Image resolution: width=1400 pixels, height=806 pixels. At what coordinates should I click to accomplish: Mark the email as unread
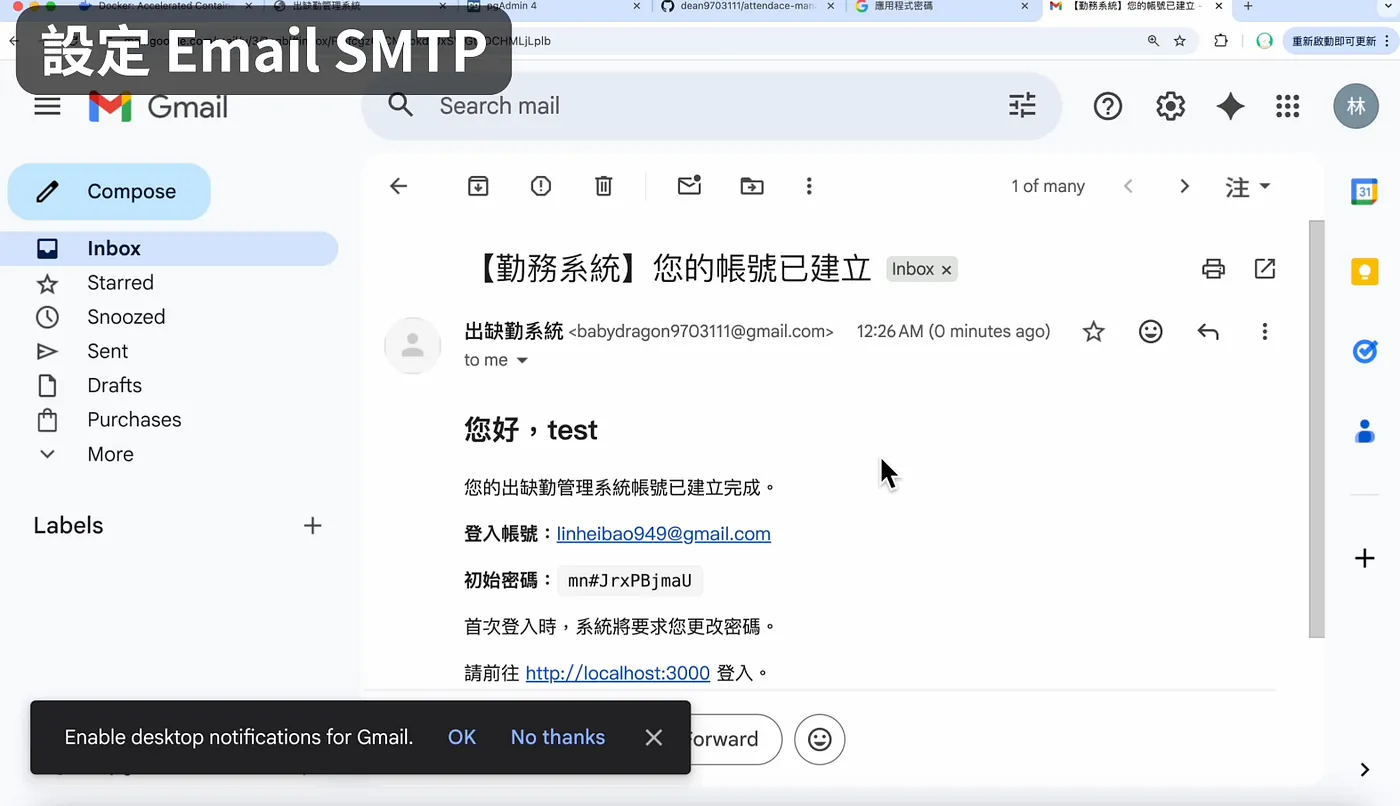point(689,185)
